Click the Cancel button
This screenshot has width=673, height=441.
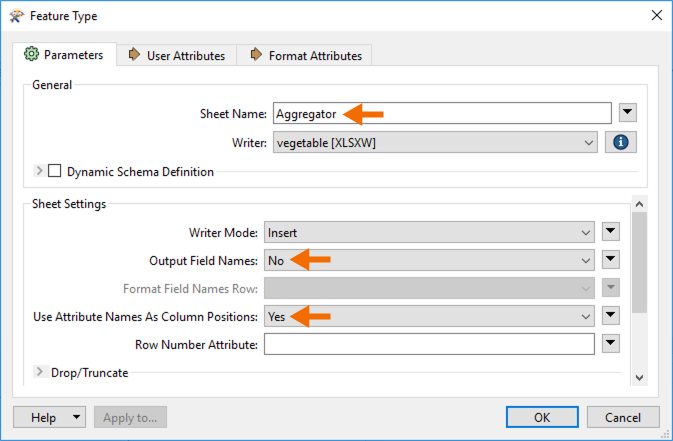click(x=623, y=417)
